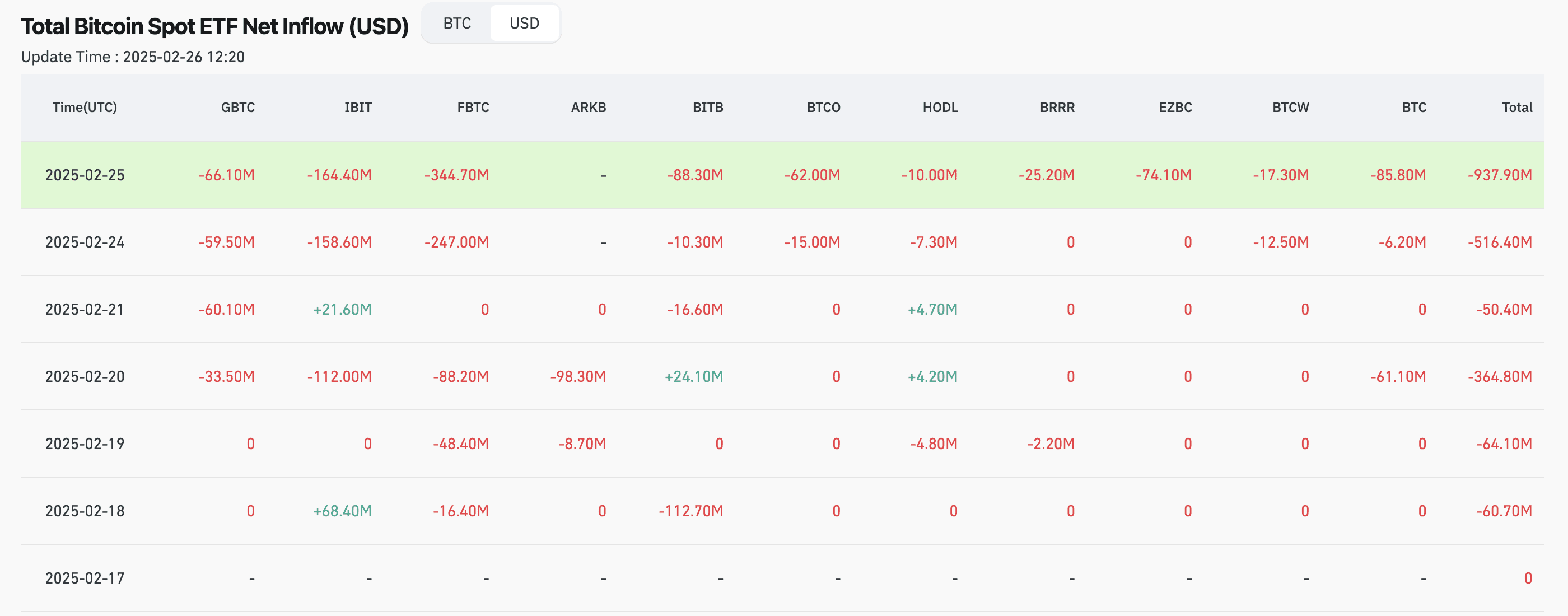
Task: Click the -164.40M IBIT value
Action: [x=339, y=175]
